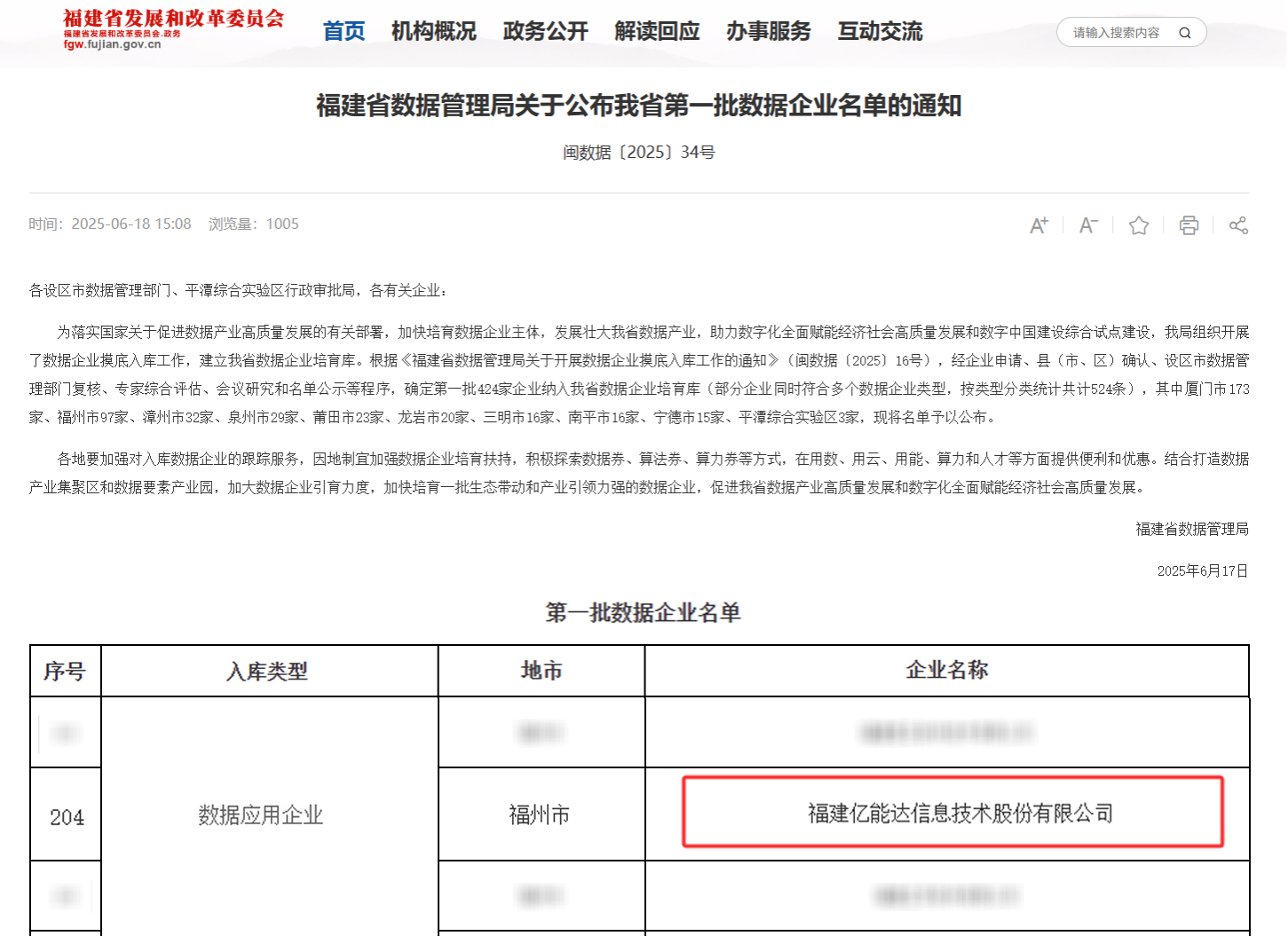The height and width of the screenshot is (936, 1288).
Task: Click the article title heading
Action: [x=638, y=106]
